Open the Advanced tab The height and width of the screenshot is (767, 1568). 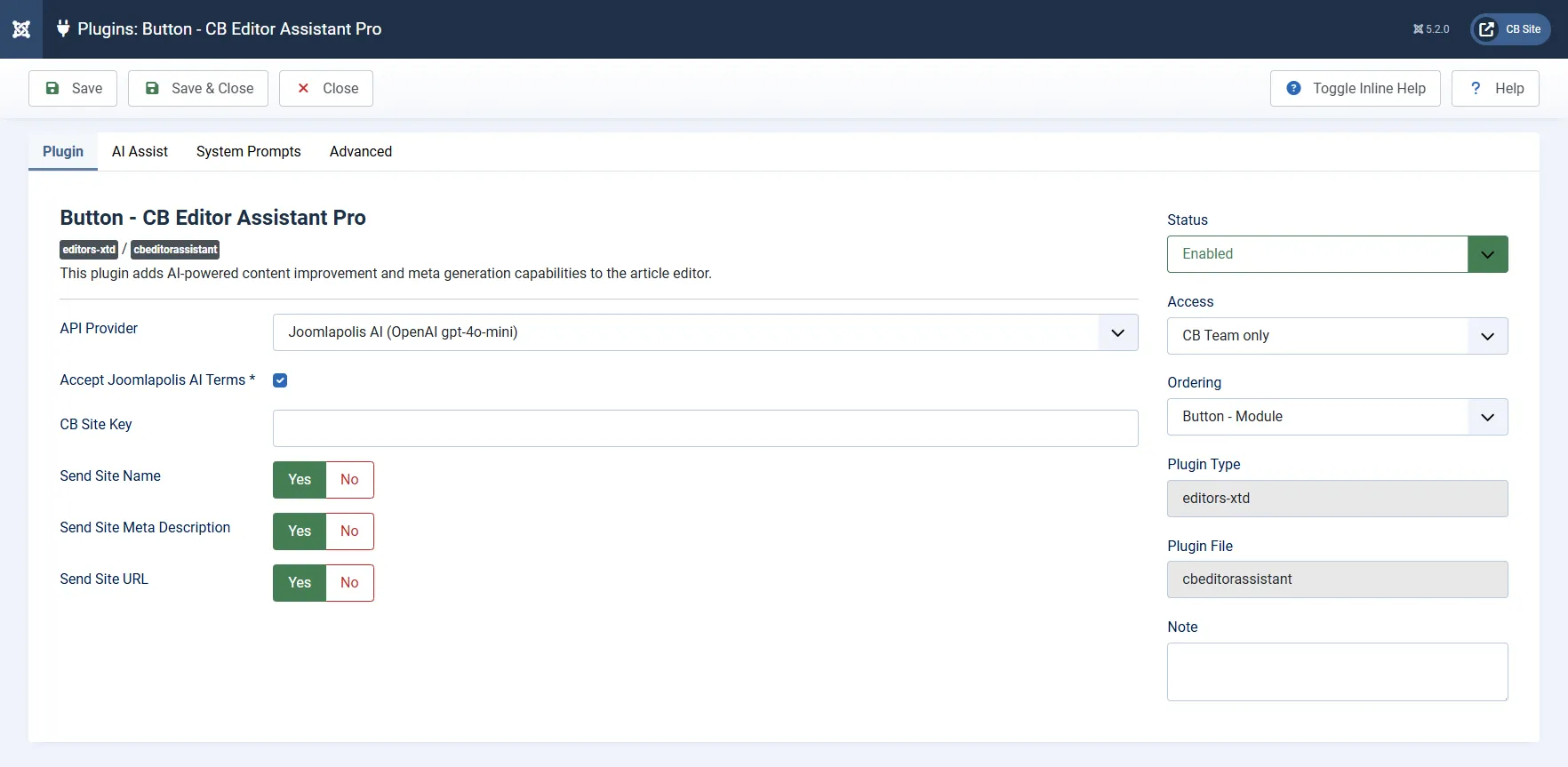[x=361, y=152]
